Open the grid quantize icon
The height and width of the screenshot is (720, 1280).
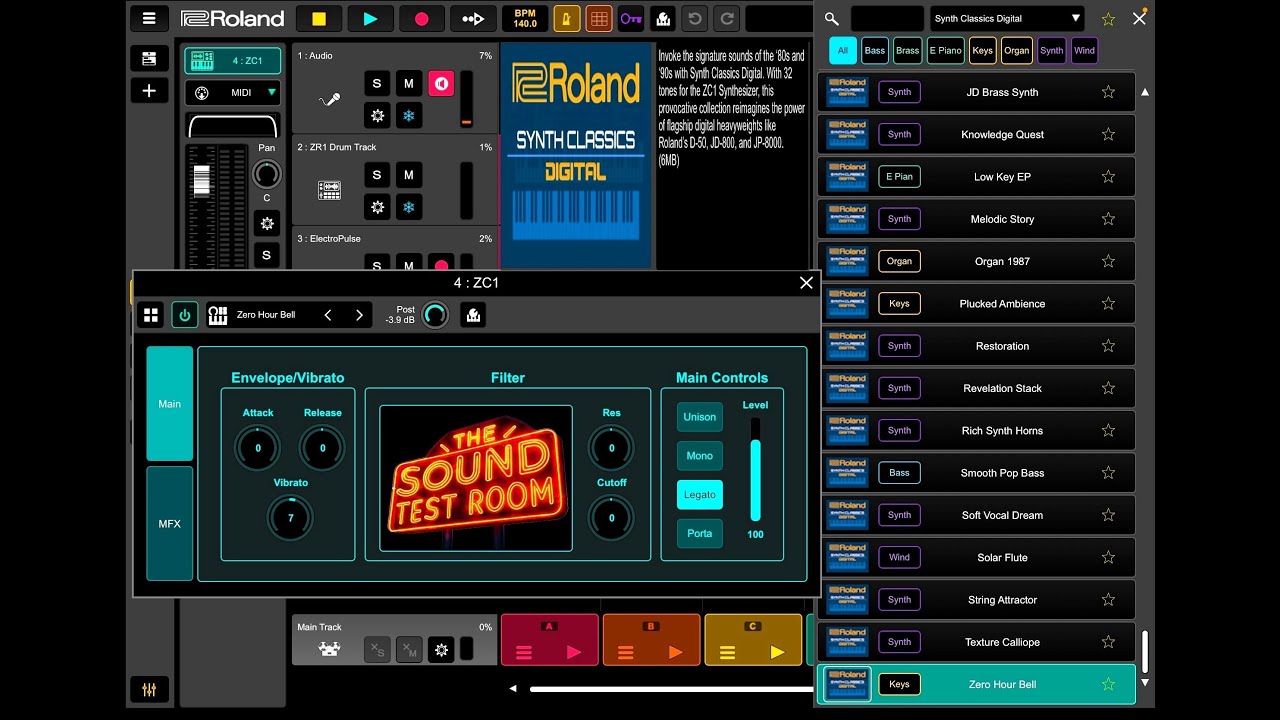coord(599,18)
